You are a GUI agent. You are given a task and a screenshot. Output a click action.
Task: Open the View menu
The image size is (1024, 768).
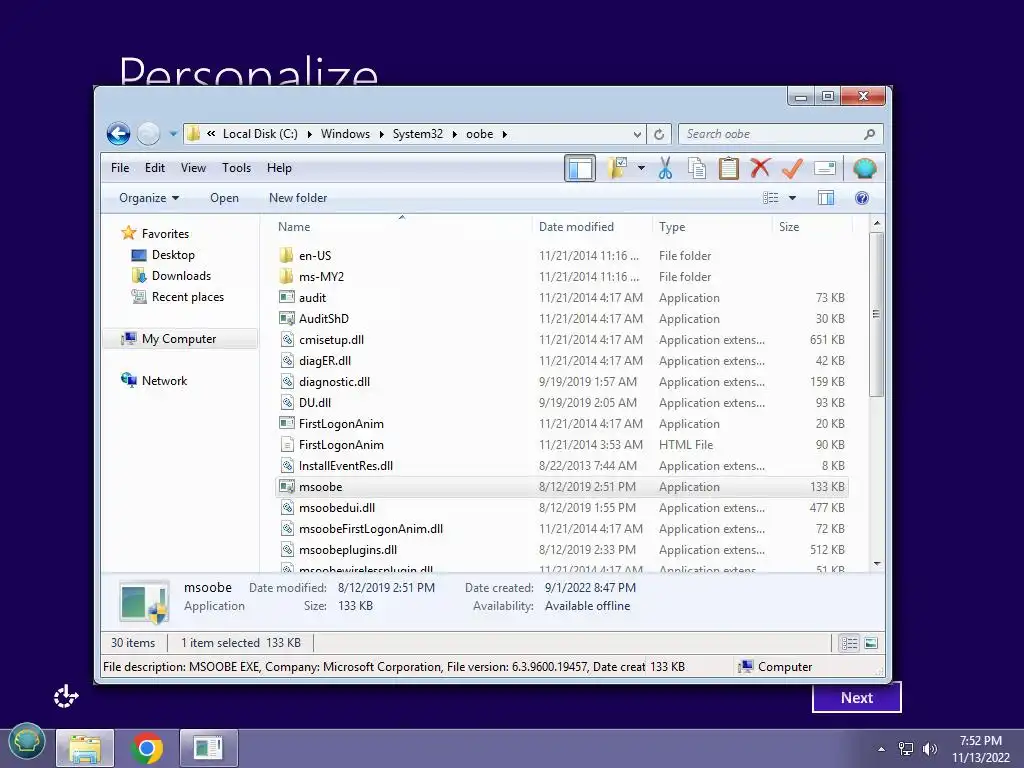[x=193, y=168]
